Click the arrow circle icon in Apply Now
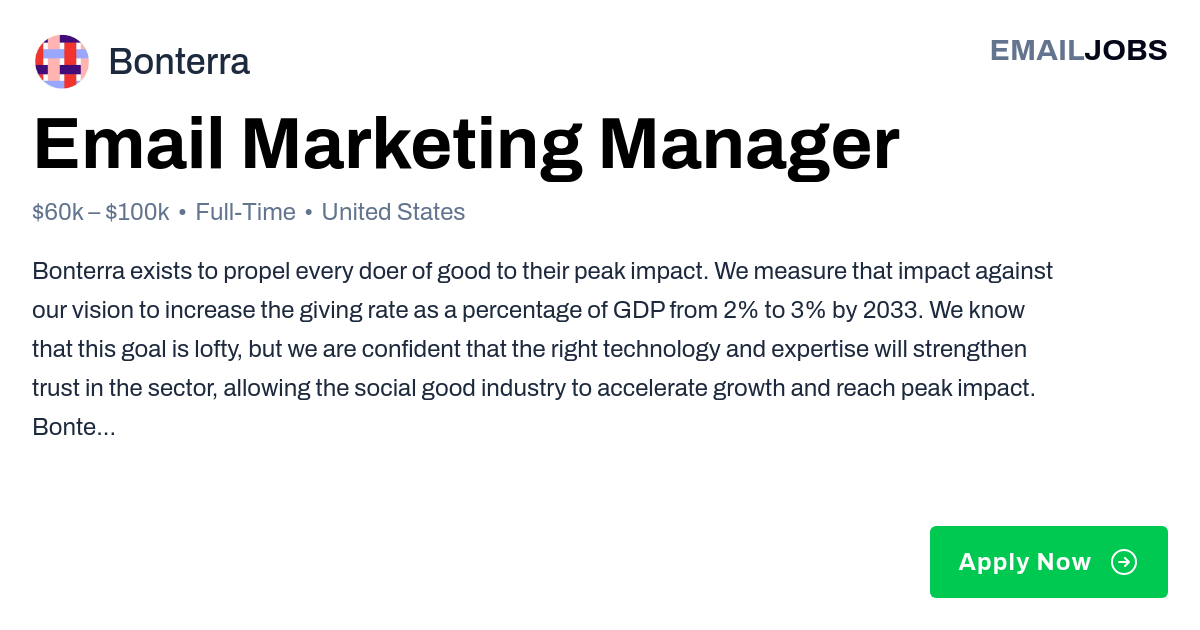The image size is (1200, 630). point(1124,562)
